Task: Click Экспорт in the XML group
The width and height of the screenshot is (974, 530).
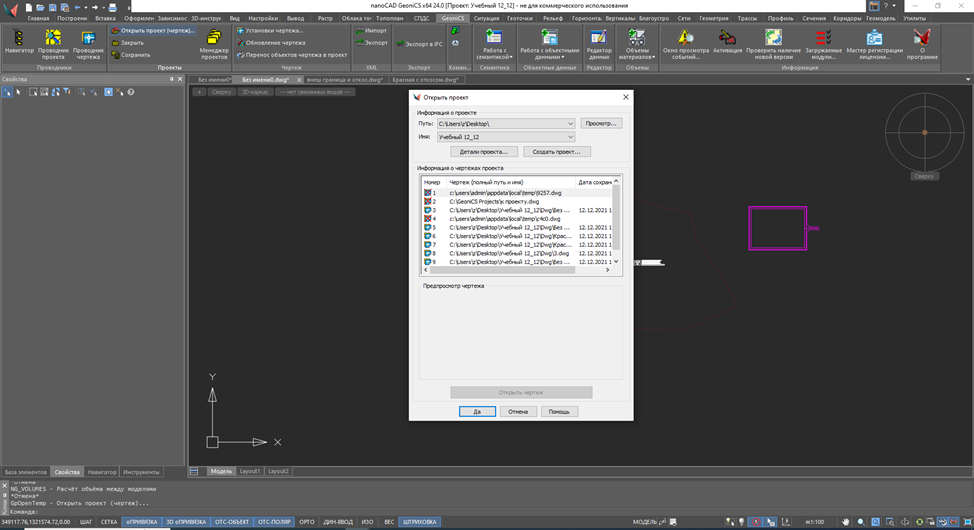Action: point(371,43)
